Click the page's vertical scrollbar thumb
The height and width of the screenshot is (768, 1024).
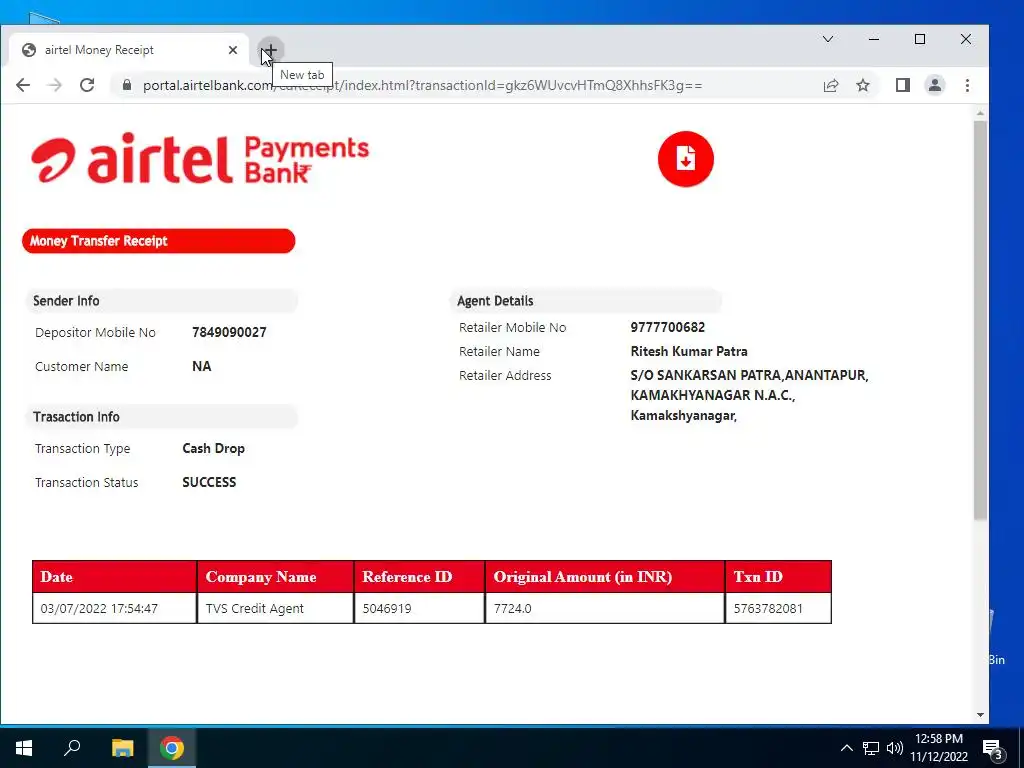[x=980, y=320]
